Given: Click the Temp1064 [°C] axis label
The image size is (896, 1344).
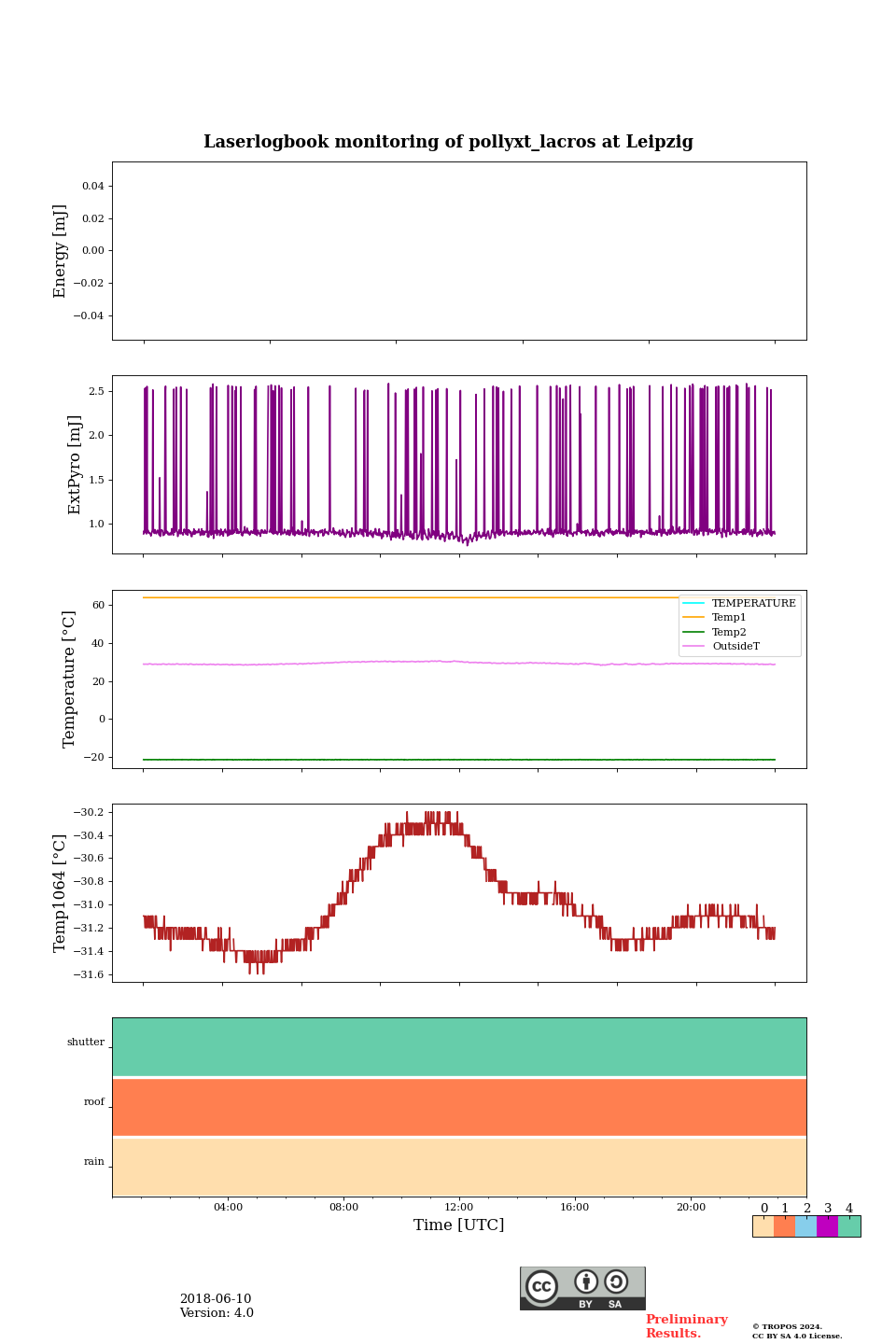Looking at the screenshot, I should coord(61,893).
